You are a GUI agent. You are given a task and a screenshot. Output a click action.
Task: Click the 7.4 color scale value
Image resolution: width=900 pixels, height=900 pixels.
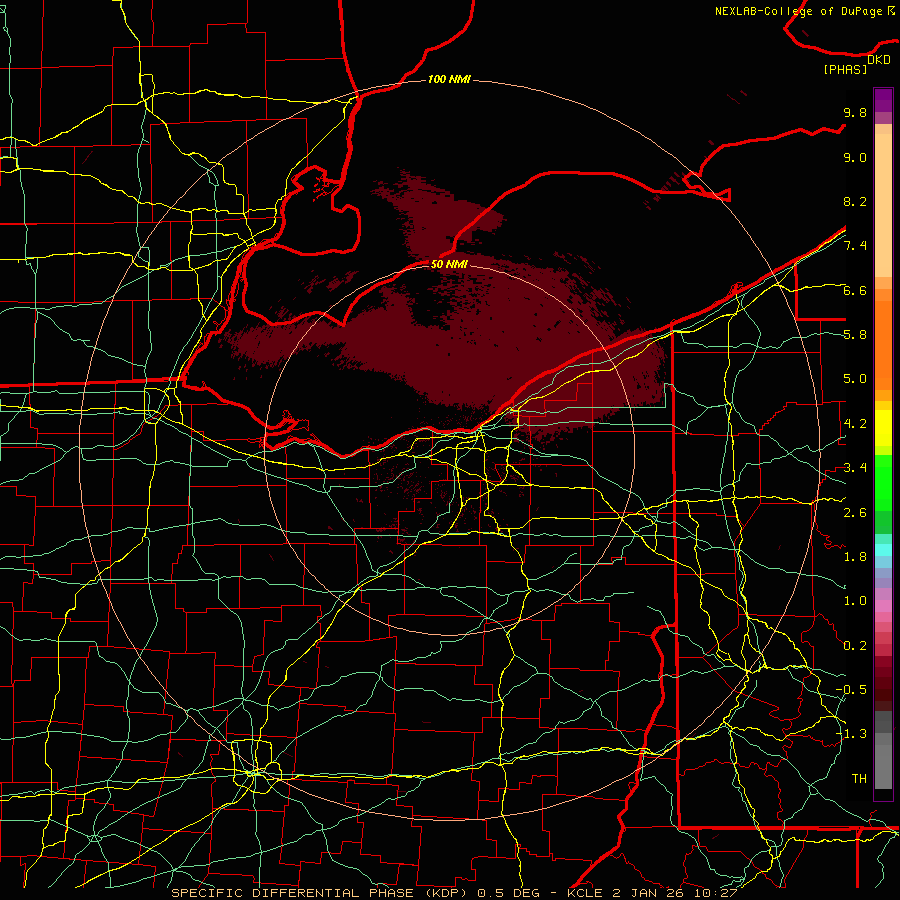(x=855, y=246)
